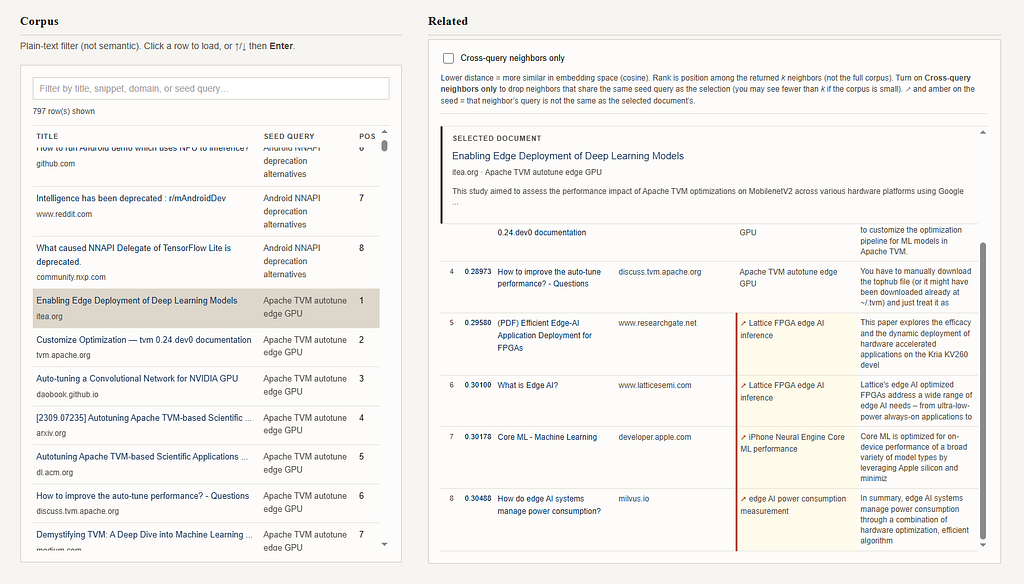The image size is (1024, 584).
Task: Click the Related panel scrollbar thumb
Action: click(983, 391)
